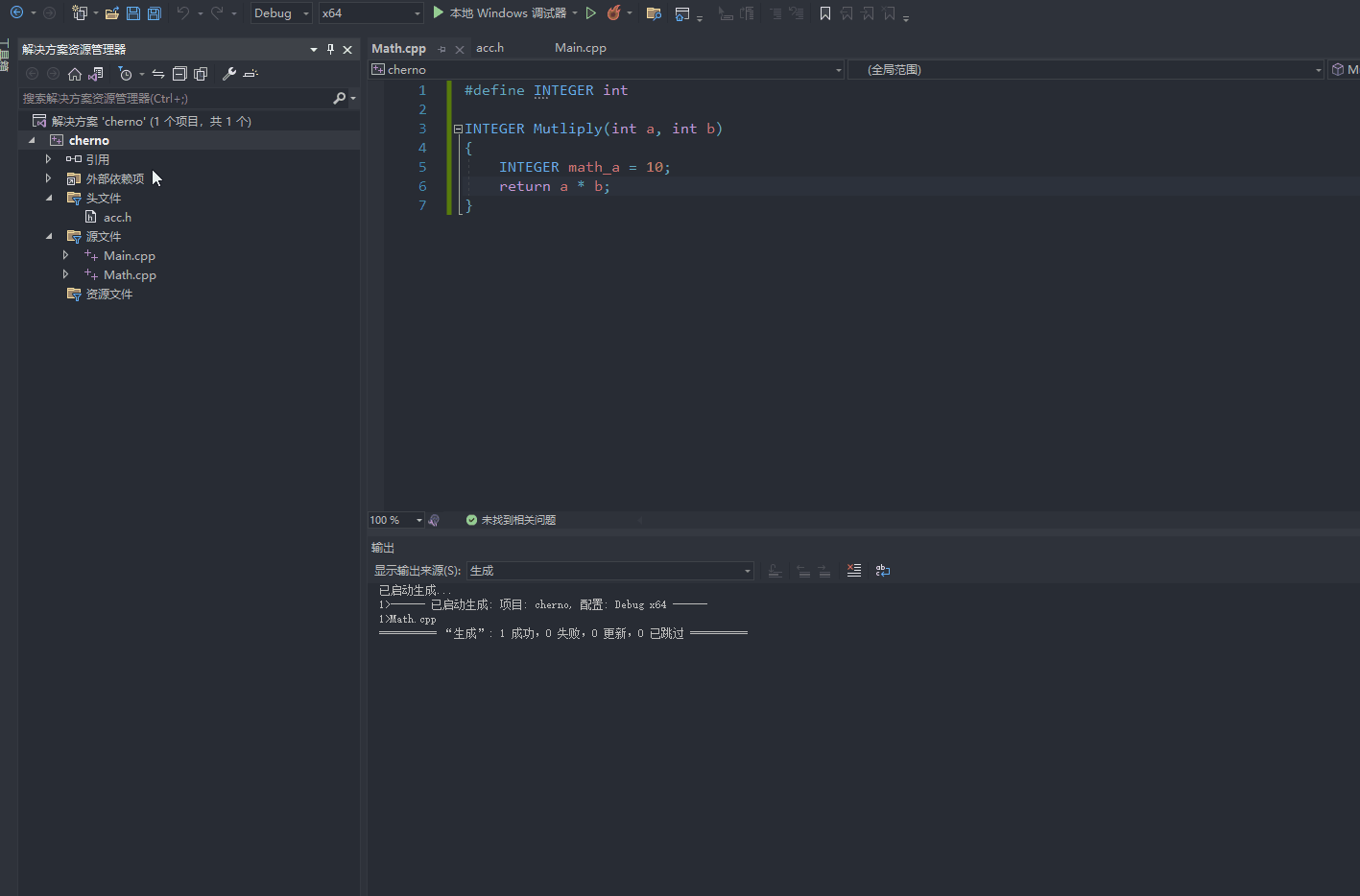Click the search magnifier icon in Solution Explorer
This screenshot has height=896, width=1360.
pos(339,98)
